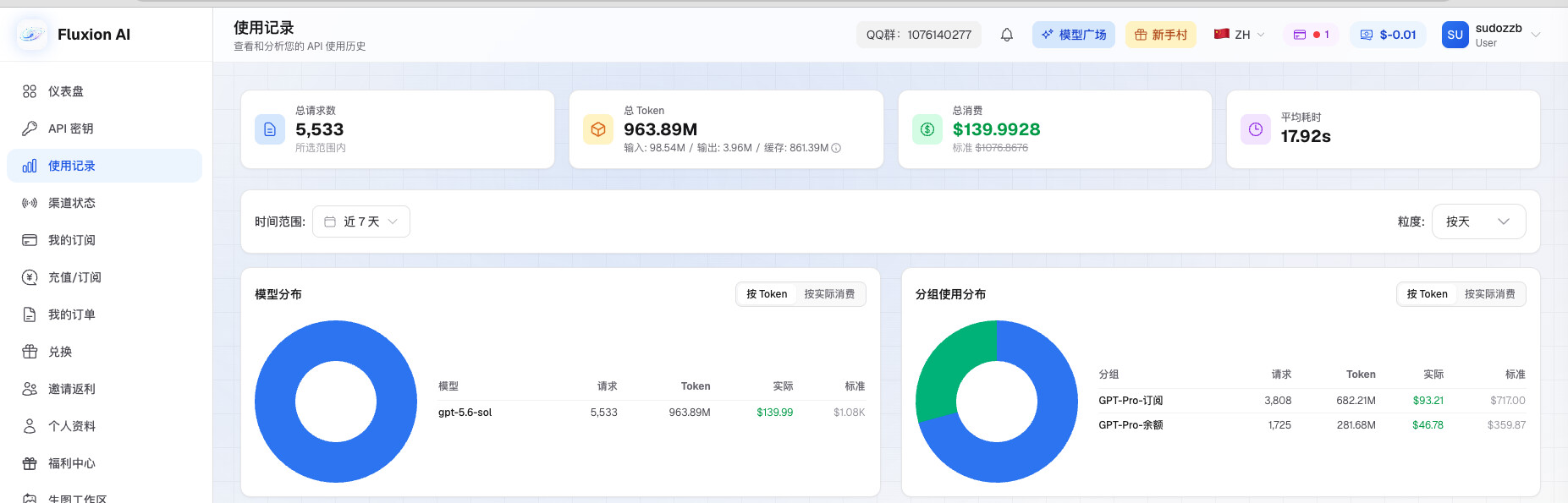Click the subscription card badge showing 1
Viewport: 1568px width, 503px height.
click(1311, 35)
